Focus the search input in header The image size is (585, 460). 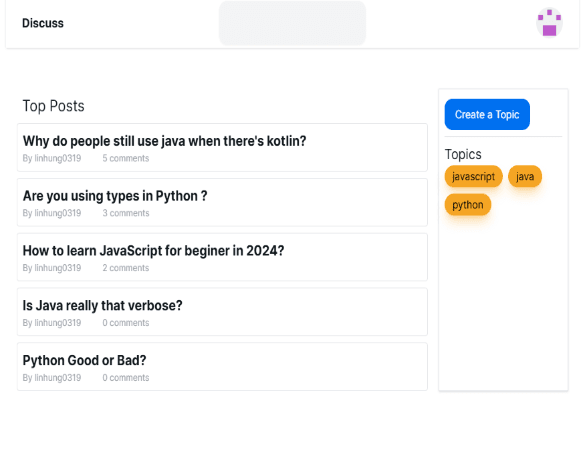pos(292,23)
